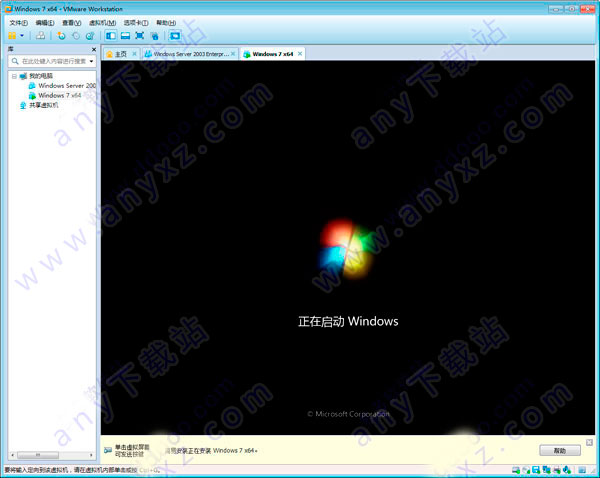Image resolution: width=600 pixels, height=478 pixels.
Task: Switch to Windows Server 2003 Enterprise tab
Action: pyautogui.click(x=190, y=54)
